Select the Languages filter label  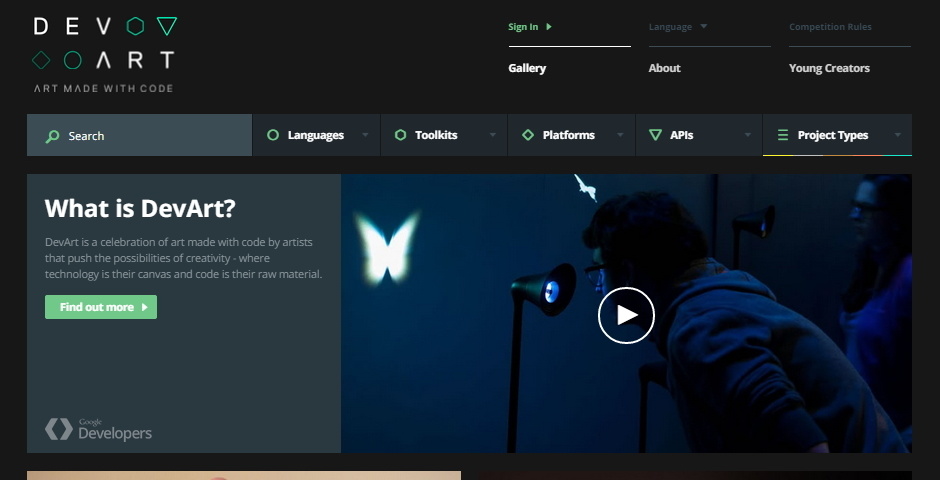[x=315, y=135]
